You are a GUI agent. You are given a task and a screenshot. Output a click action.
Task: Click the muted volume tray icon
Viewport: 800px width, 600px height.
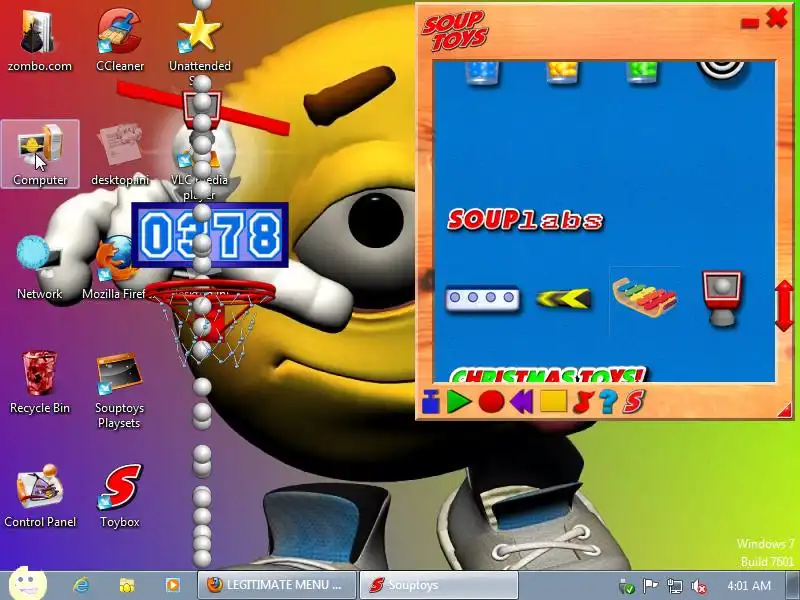click(698, 586)
